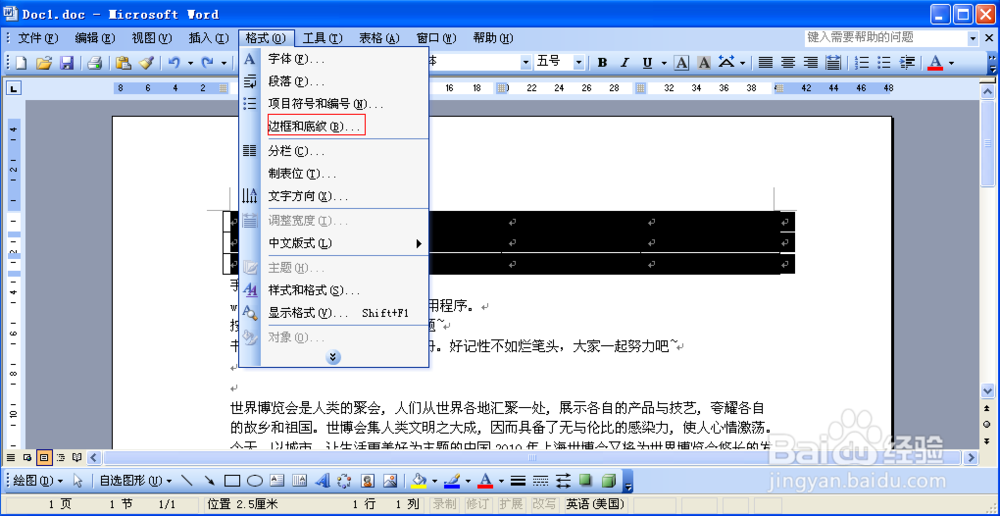Align text left in toolbar
This screenshot has width=1000, height=516.
765,63
